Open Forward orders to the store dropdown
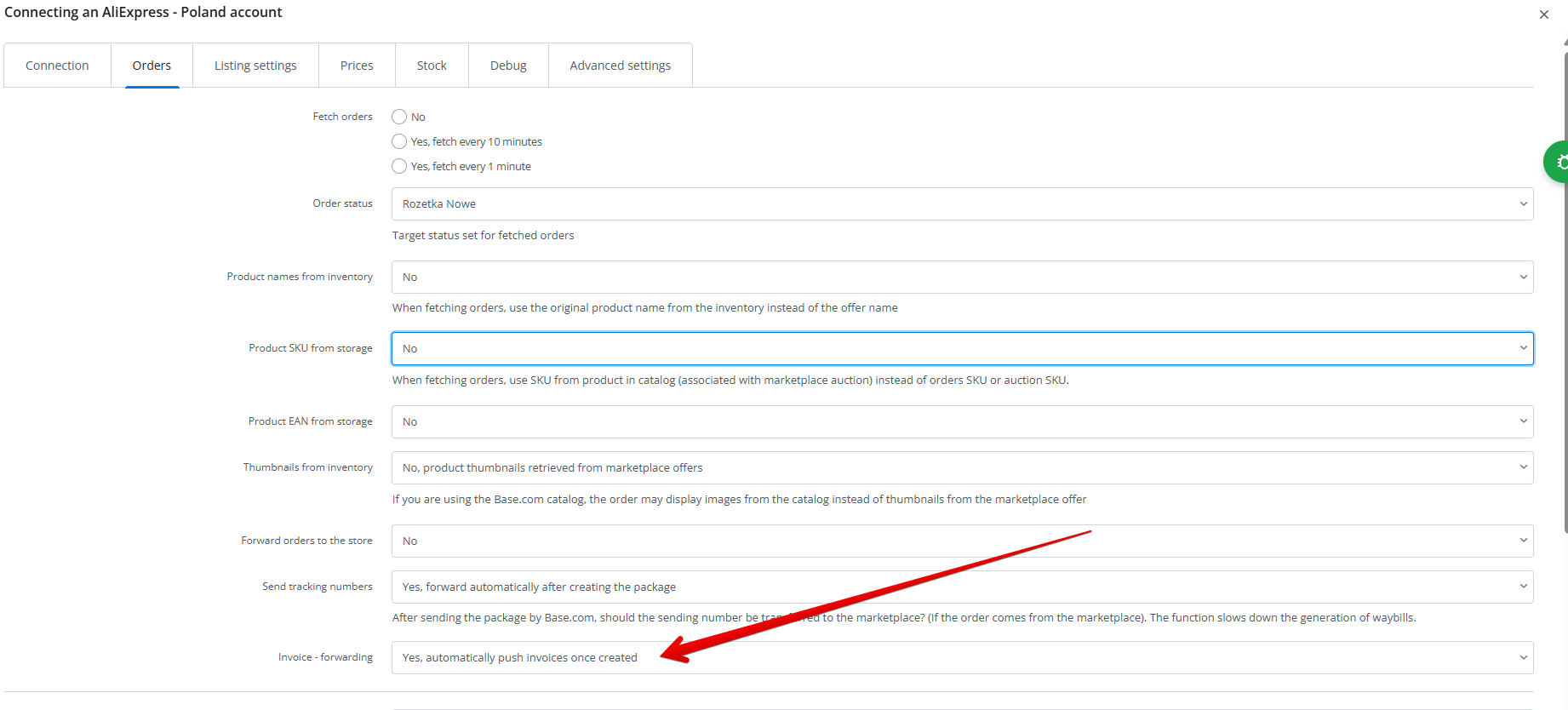Image resolution: width=1568 pixels, height=710 pixels. click(962, 541)
